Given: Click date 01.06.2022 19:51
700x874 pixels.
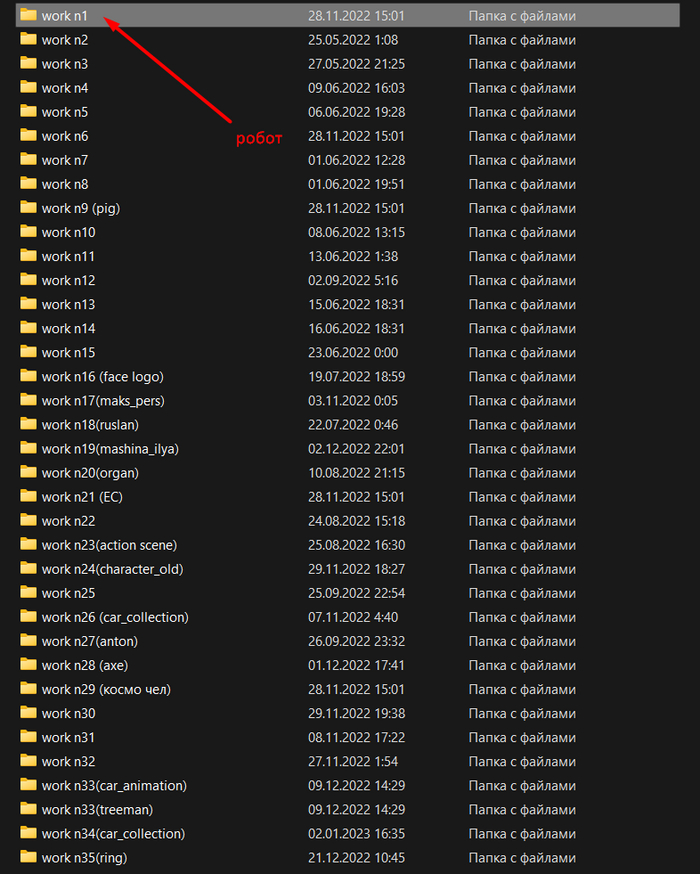Looking at the screenshot, I should [357, 184].
